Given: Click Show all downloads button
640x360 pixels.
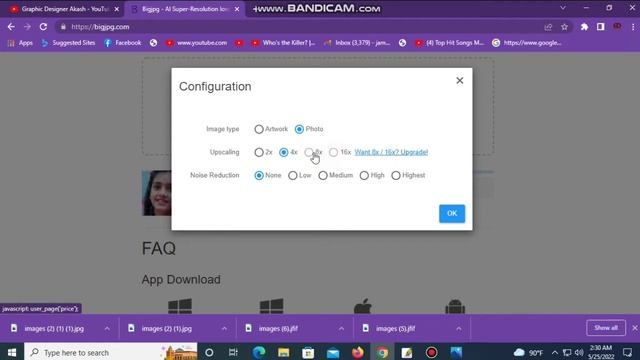Looking at the screenshot, I should click(x=606, y=328).
